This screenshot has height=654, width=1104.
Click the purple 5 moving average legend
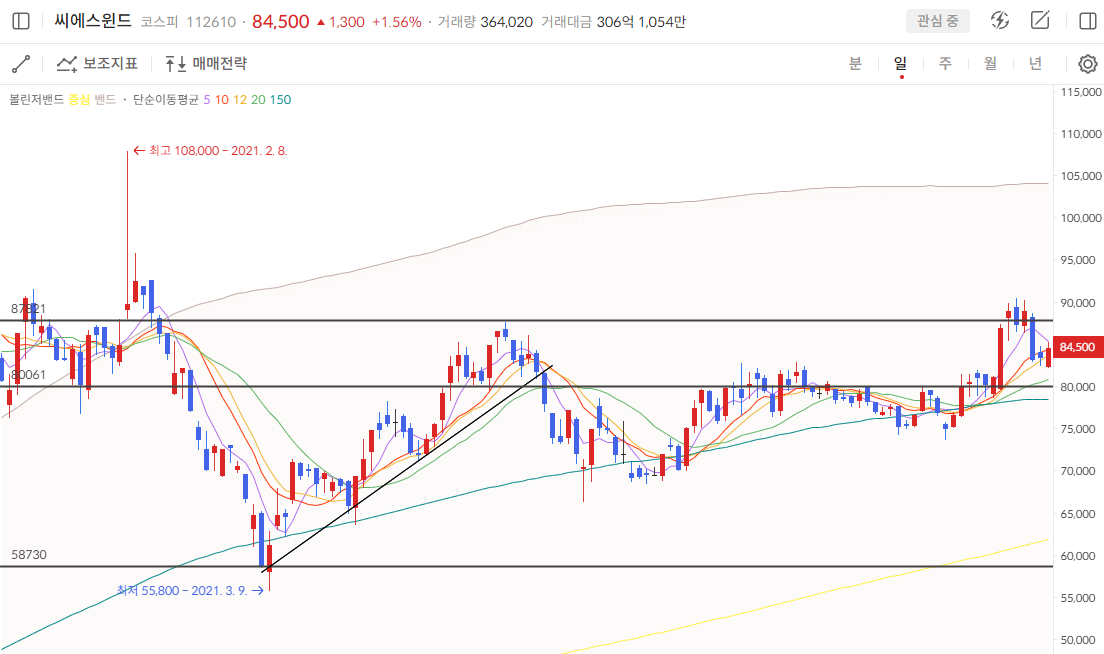pos(207,100)
